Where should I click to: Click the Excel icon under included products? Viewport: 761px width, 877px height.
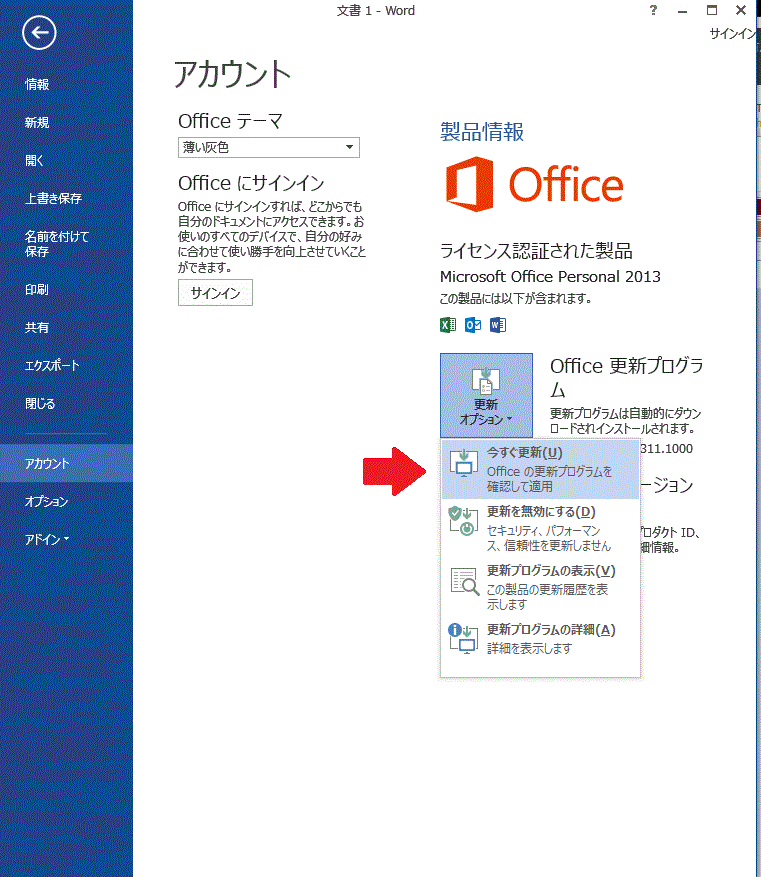point(448,325)
